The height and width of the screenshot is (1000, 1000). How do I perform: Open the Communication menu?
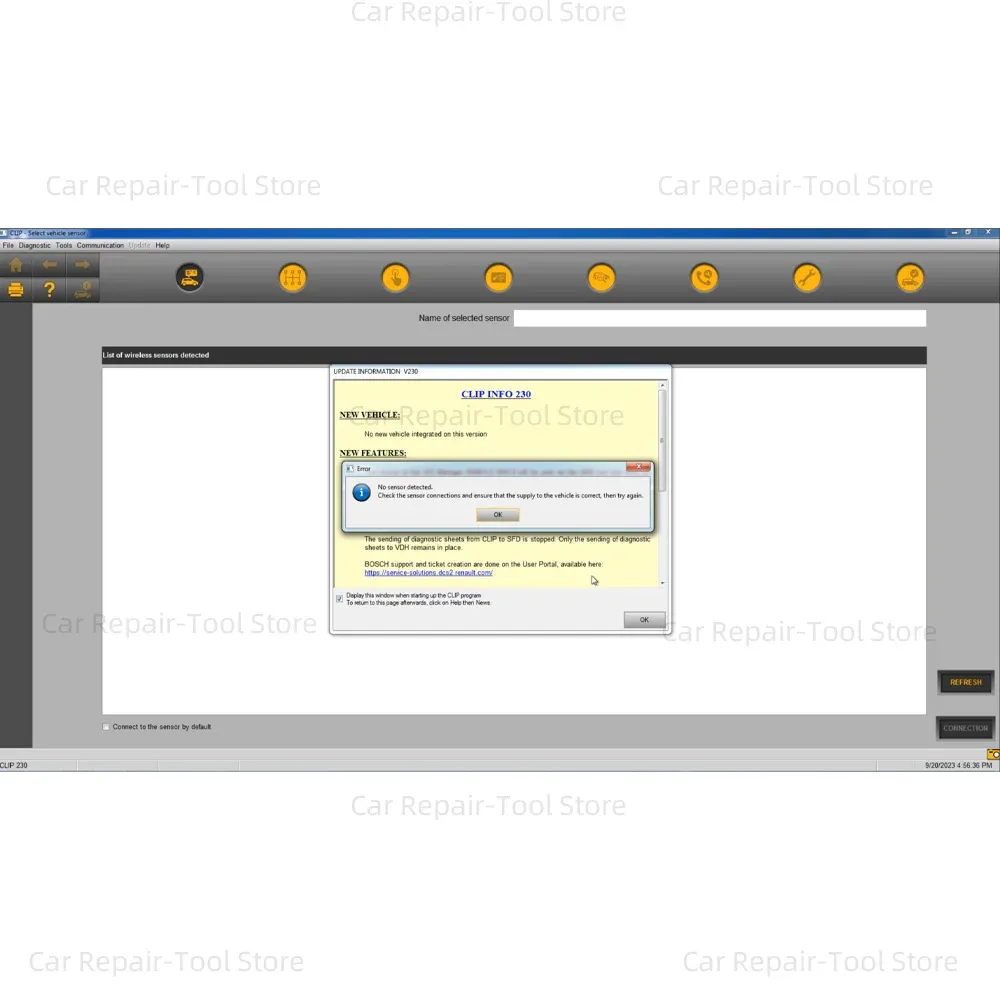pyautogui.click(x=100, y=245)
